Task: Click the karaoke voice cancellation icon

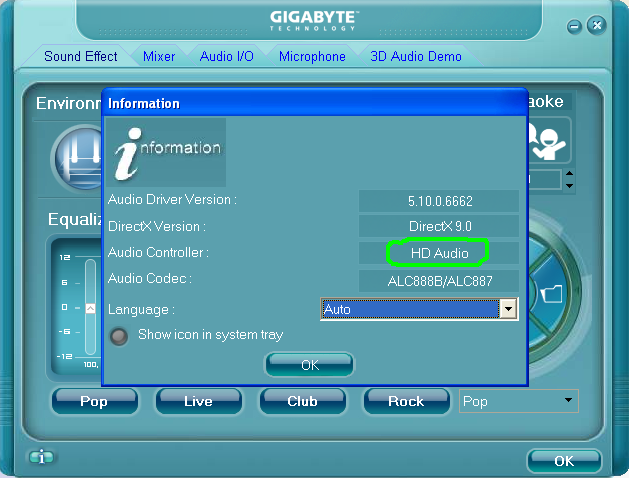Action: (x=548, y=141)
